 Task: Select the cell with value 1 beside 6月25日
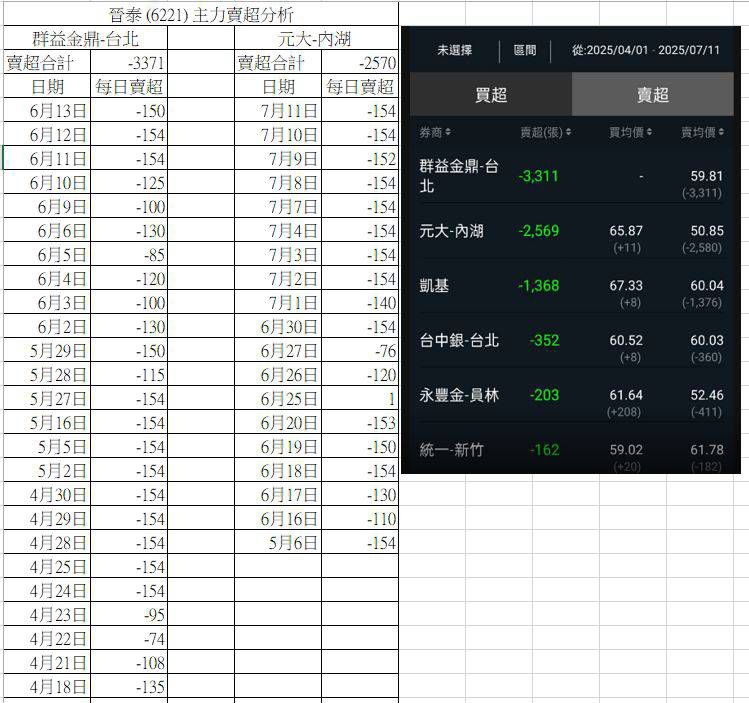click(x=360, y=398)
